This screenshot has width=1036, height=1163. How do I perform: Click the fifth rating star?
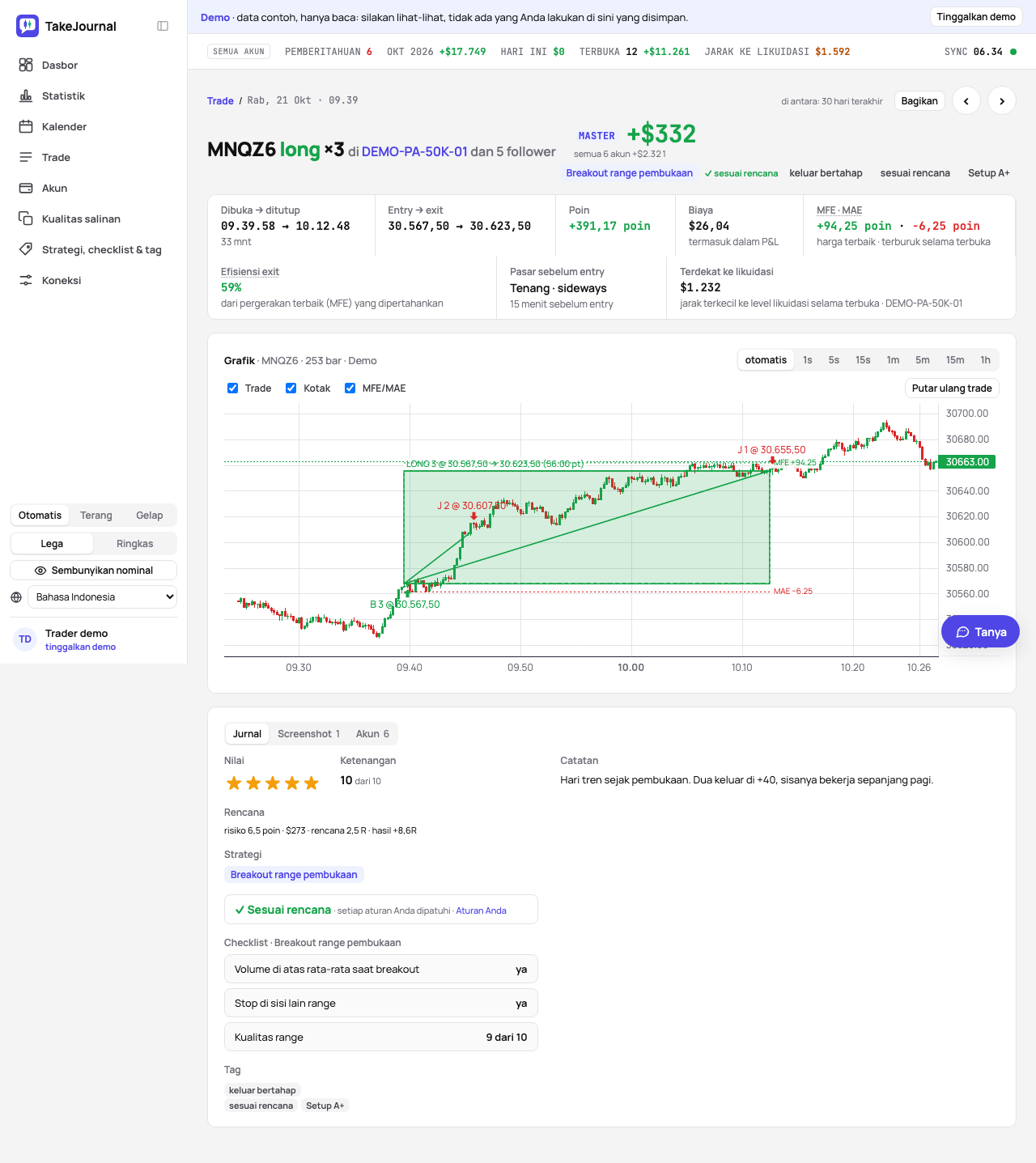pos(312,783)
